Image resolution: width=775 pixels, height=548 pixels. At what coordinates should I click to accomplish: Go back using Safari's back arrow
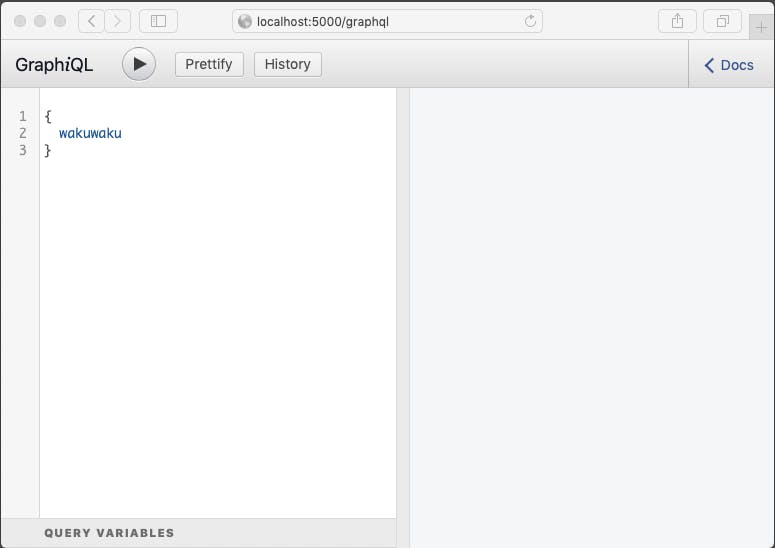[x=91, y=21]
